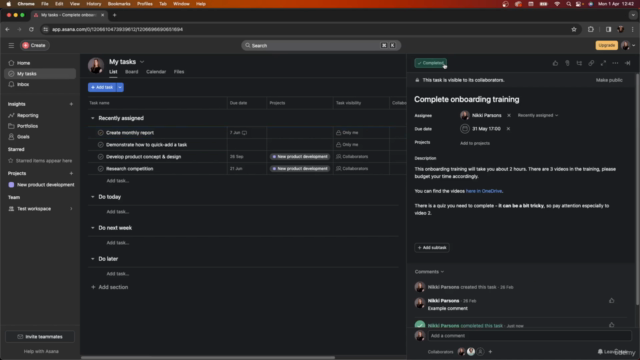Open subtasks icon in task header
The height and width of the screenshot is (360, 640).
point(579,63)
